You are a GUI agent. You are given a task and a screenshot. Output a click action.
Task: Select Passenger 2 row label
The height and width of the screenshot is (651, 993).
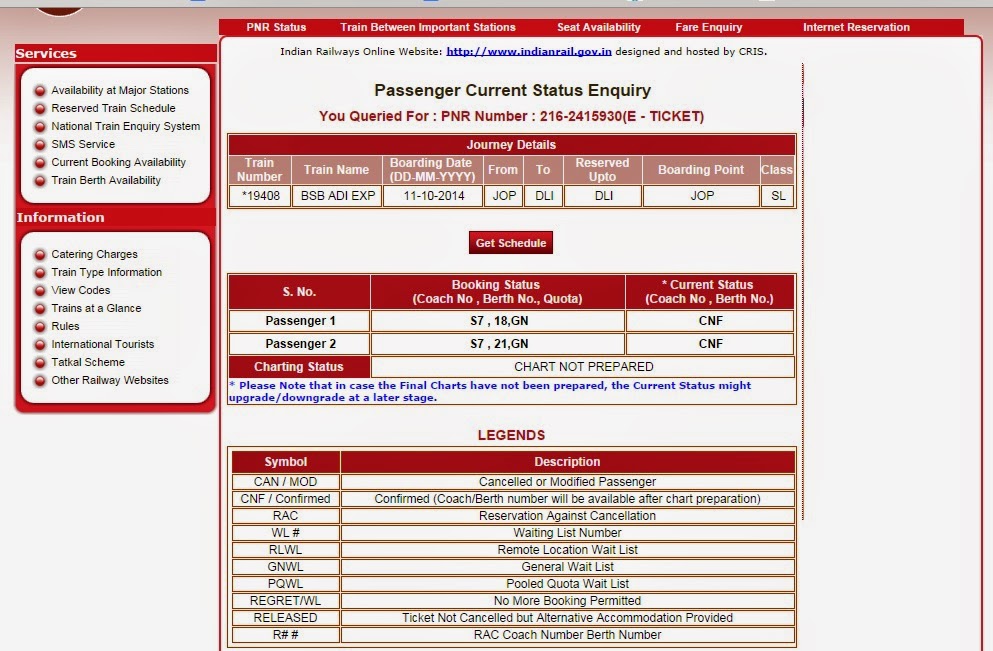[300, 343]
